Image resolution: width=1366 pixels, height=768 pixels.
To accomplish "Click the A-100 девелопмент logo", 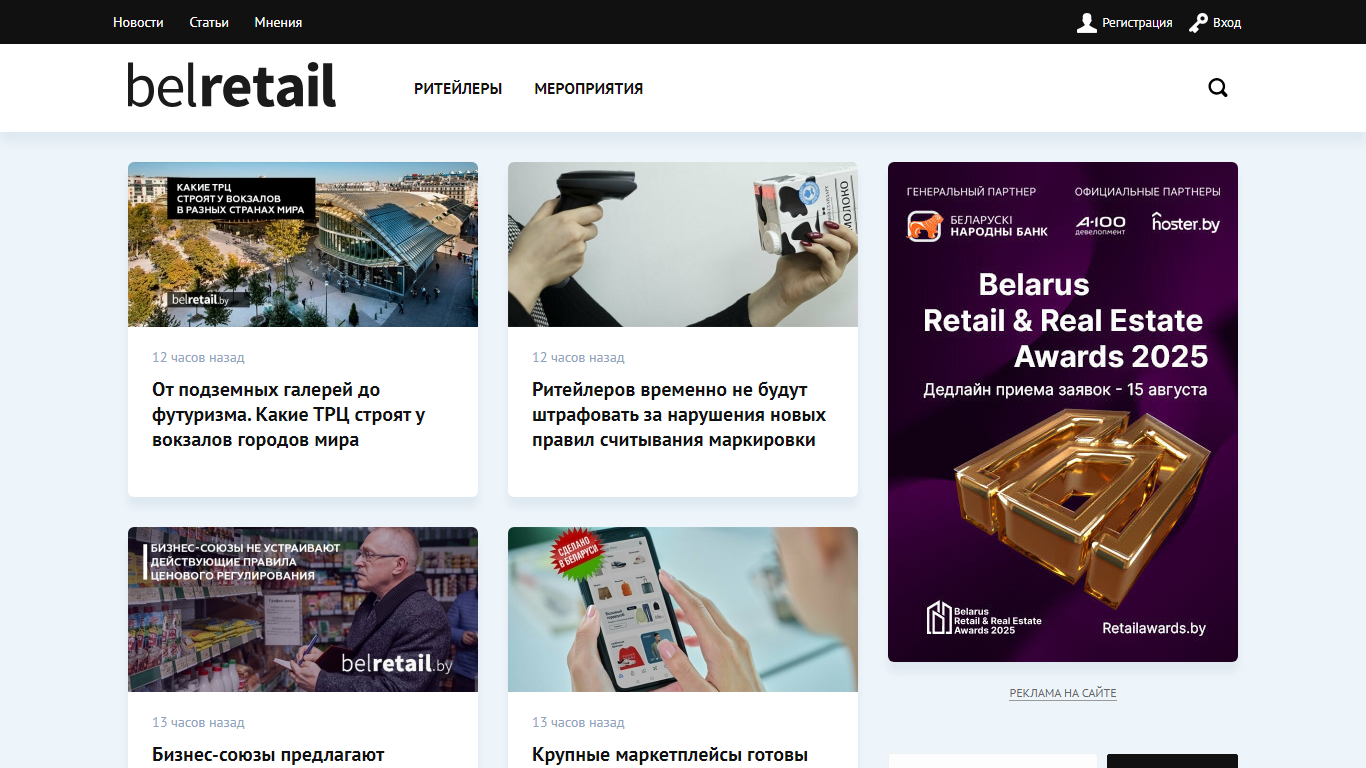I will click(1100, 225).
